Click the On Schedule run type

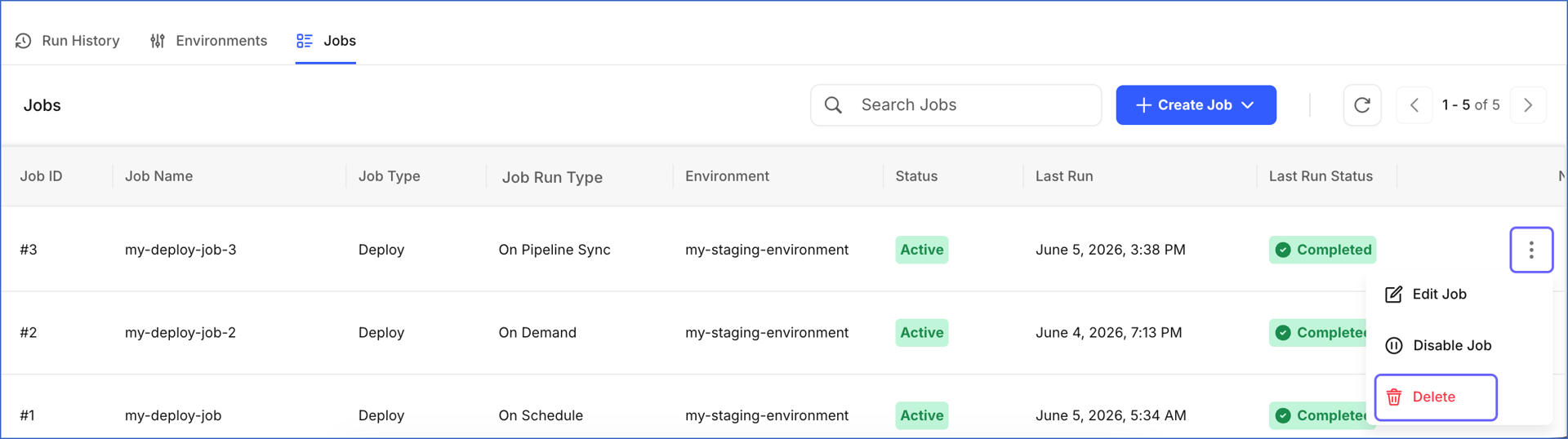[x=541, y=415]
